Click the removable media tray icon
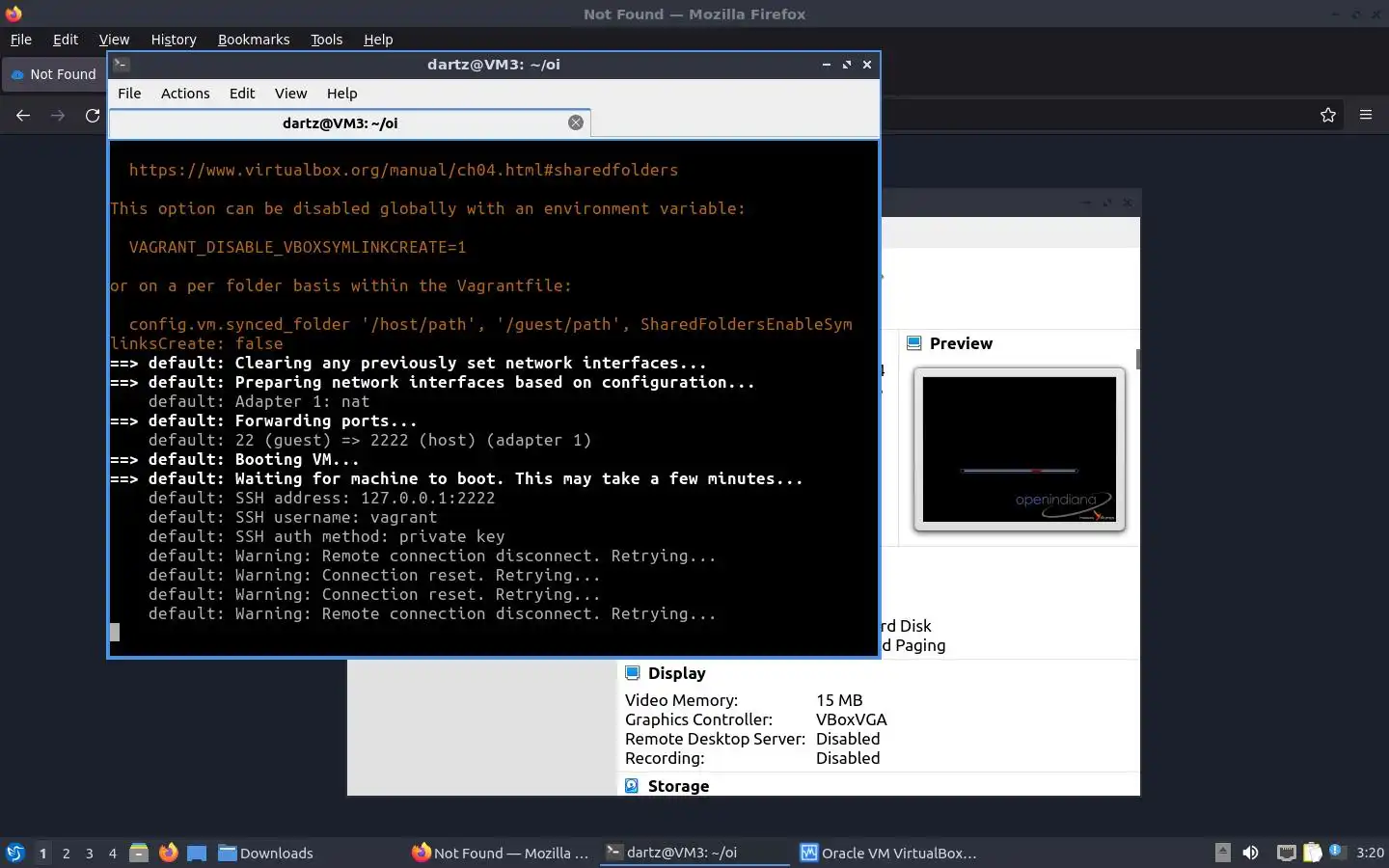Viewport: 1389px width, 868px height. (x=1222, y=852)
